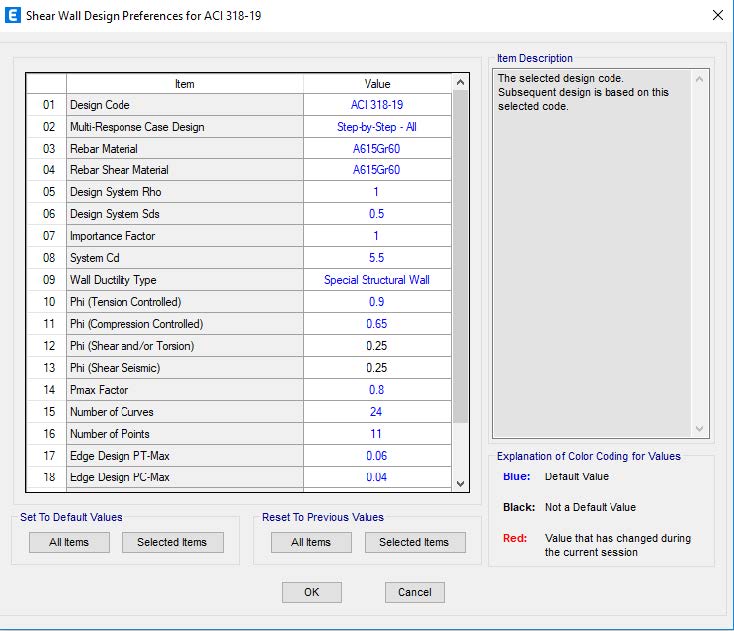The height and width of the screenshot is (631, 734).
Task: Open Wall Ductility Type value Special Structural Wall
Action: point(377,280)
